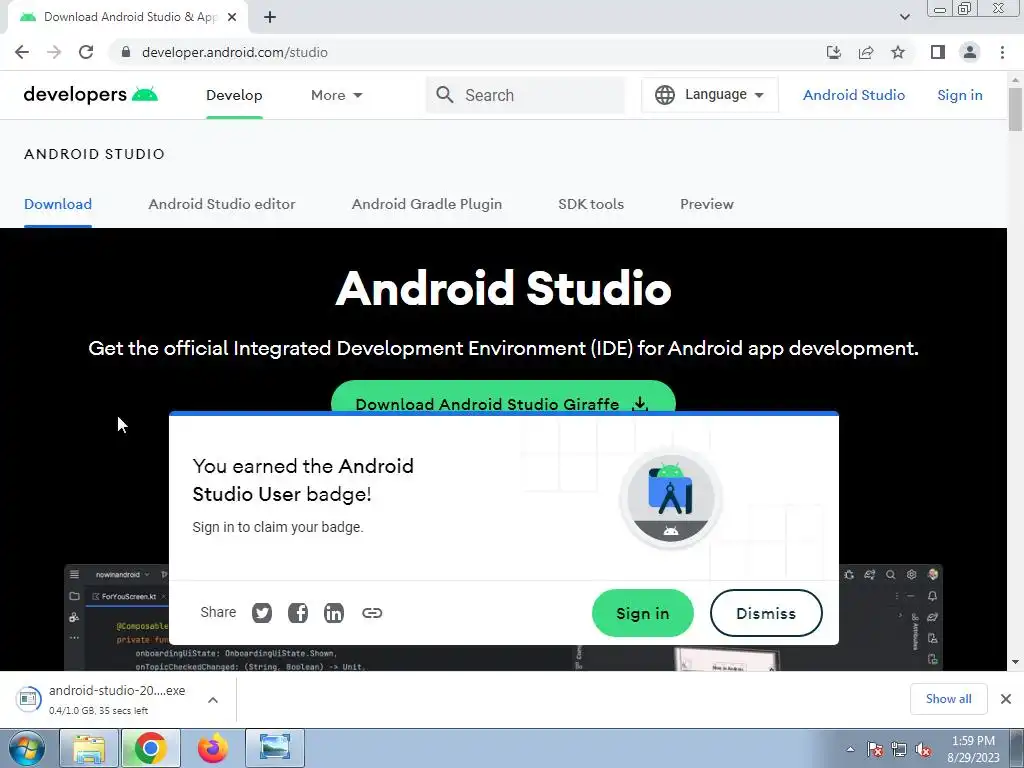Open the Windows Start menu
Viewport: 1024px width, 768px height.
click(26, 748)
